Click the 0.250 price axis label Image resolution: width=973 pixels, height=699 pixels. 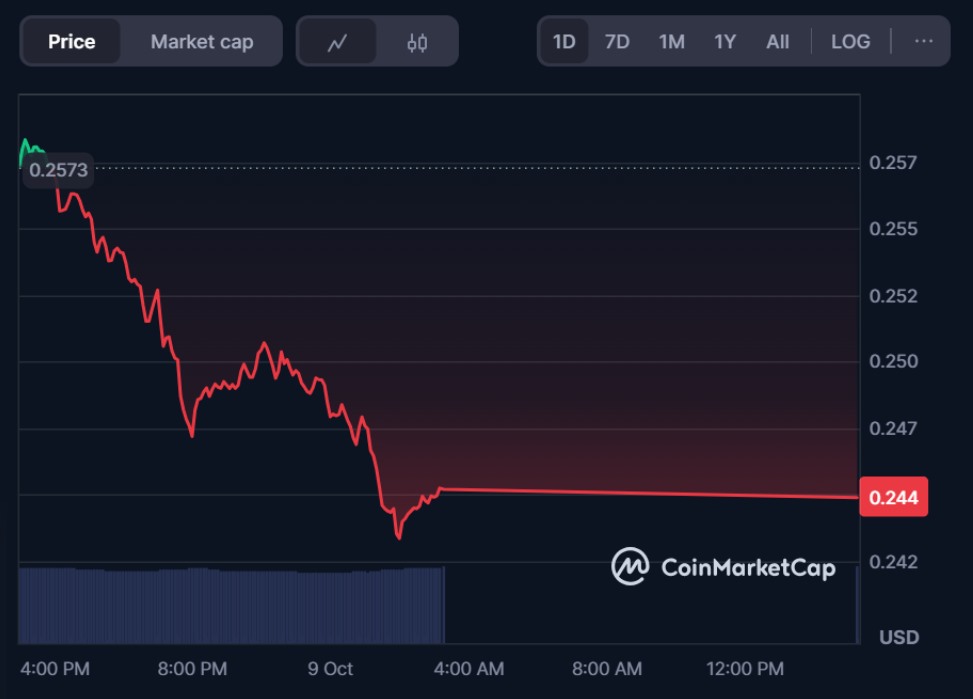[x=891, y=361]
